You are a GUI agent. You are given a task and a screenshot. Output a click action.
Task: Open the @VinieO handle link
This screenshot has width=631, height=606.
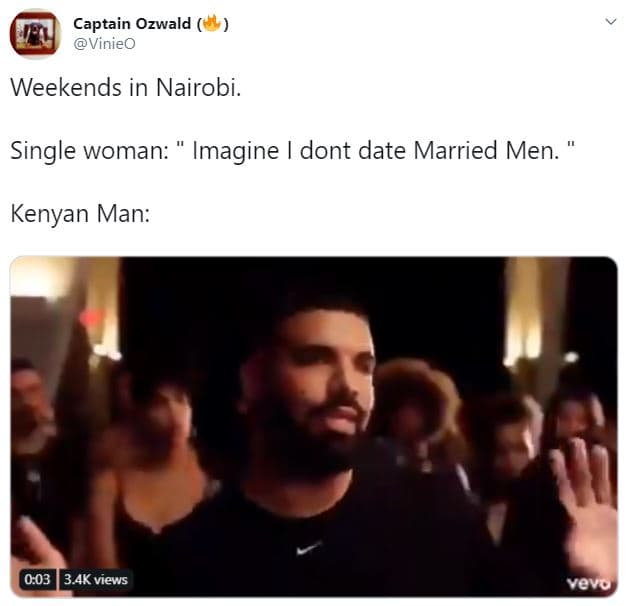tap(104, 43)
